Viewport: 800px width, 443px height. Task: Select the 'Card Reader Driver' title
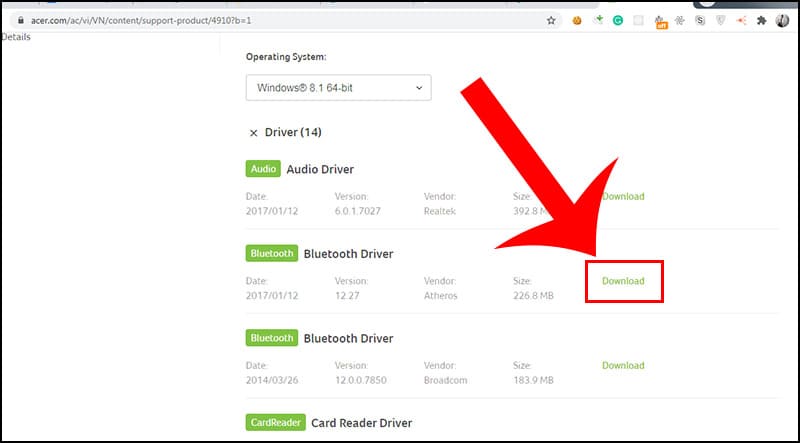click(361, 423)
